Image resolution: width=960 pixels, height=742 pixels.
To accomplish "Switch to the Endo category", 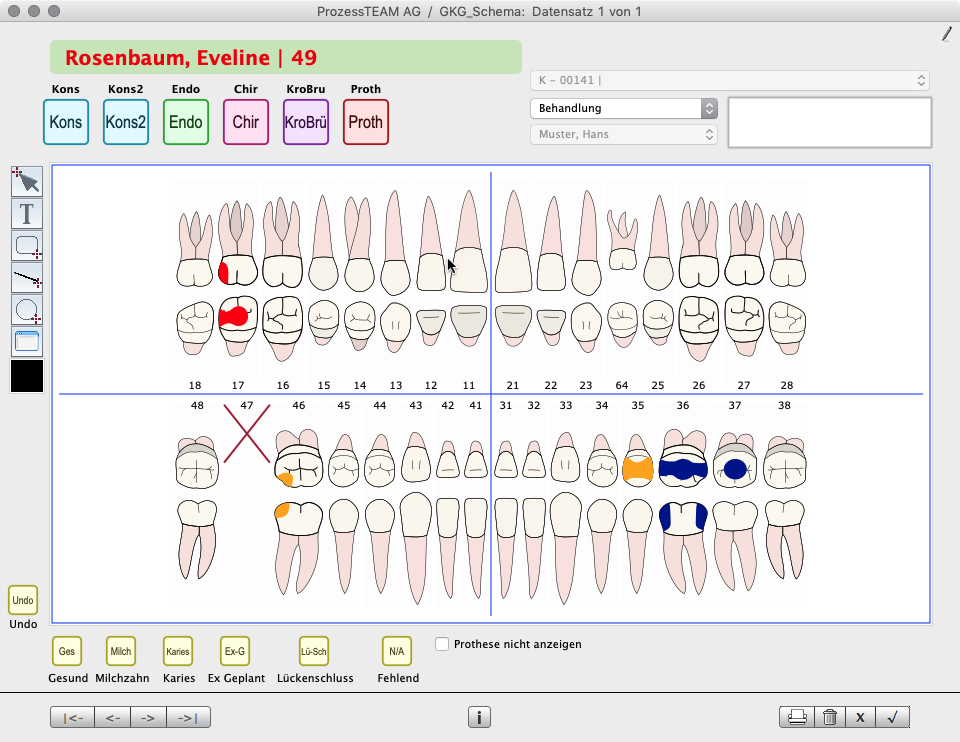I will 185,122.
